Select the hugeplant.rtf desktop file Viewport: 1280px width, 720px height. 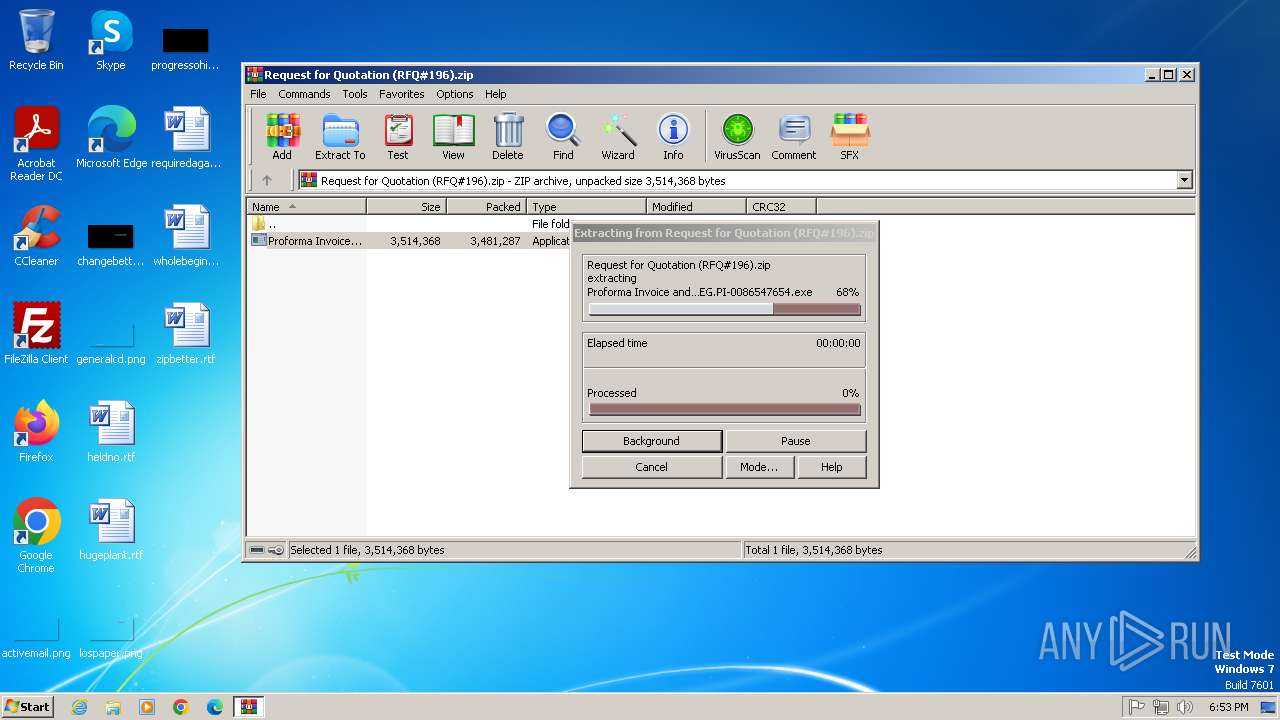pos(111,530)
